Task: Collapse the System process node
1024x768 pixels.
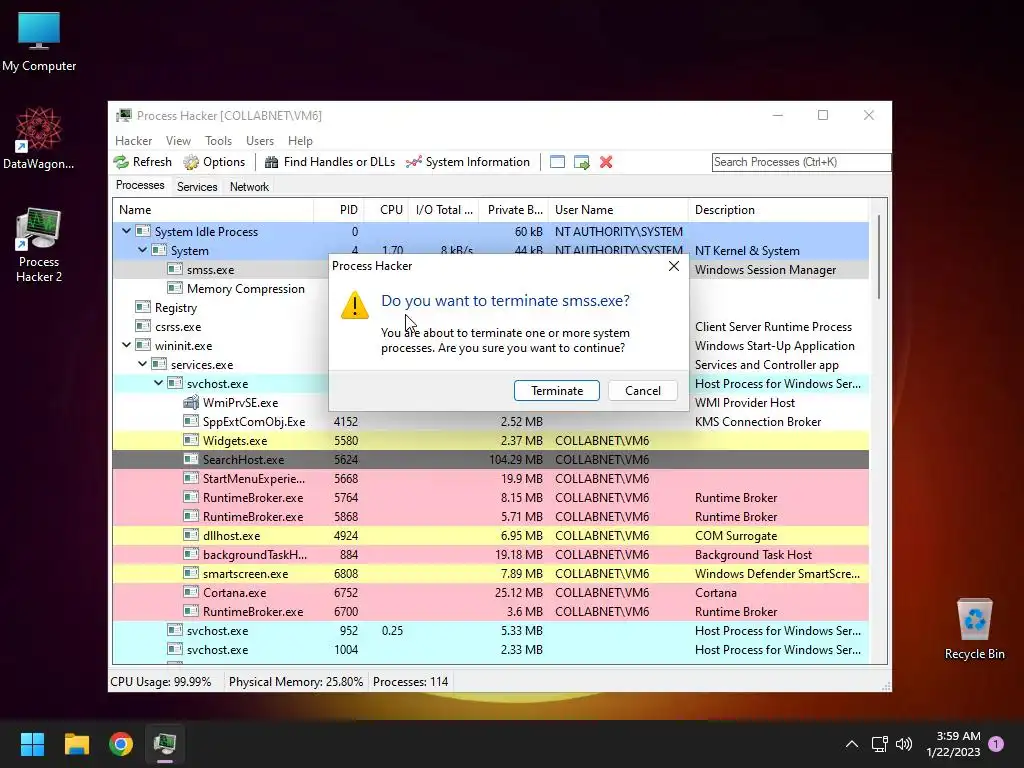Action: click(x=142, y=250)
